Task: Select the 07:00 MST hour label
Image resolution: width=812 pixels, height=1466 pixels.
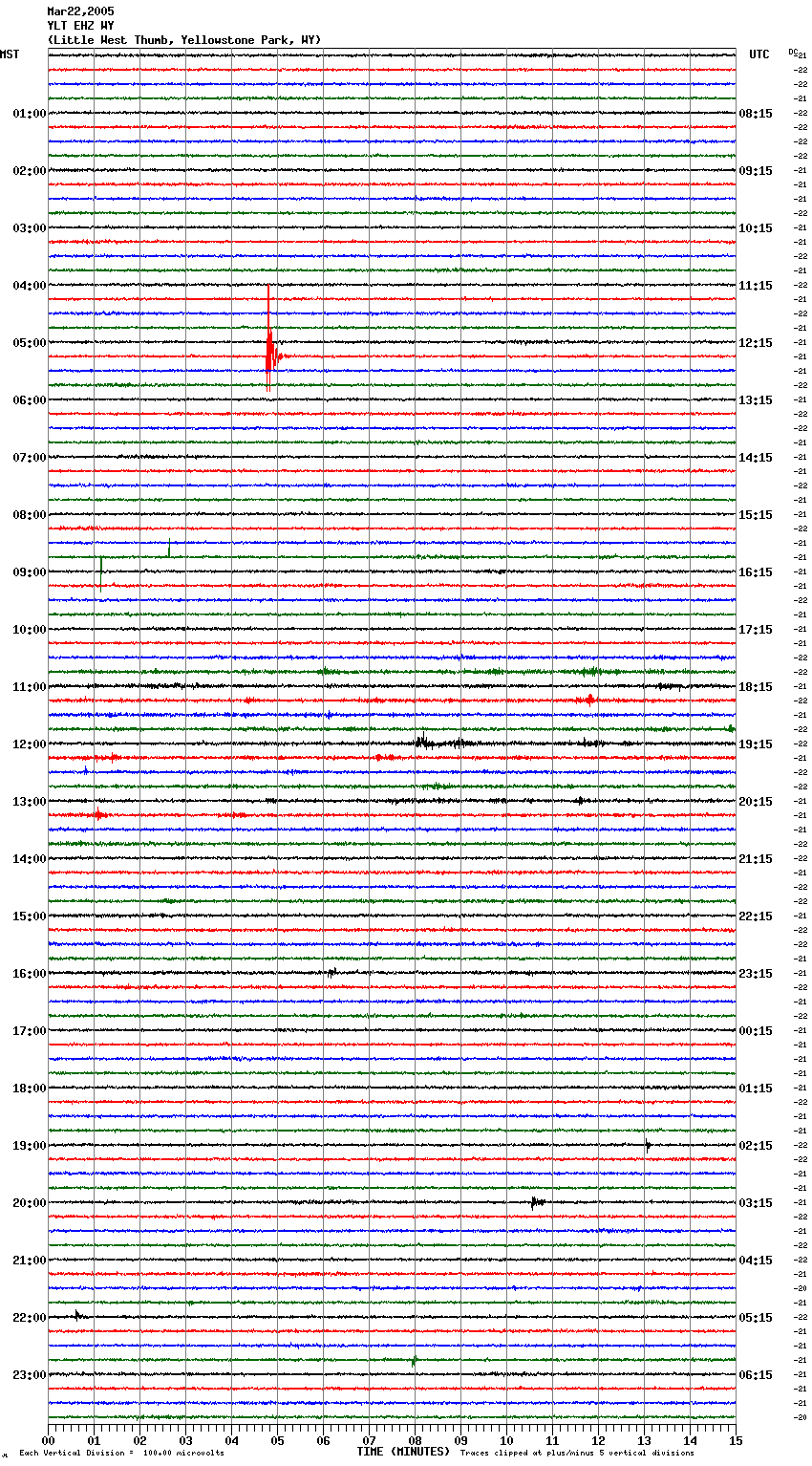Action: (30, 458)
